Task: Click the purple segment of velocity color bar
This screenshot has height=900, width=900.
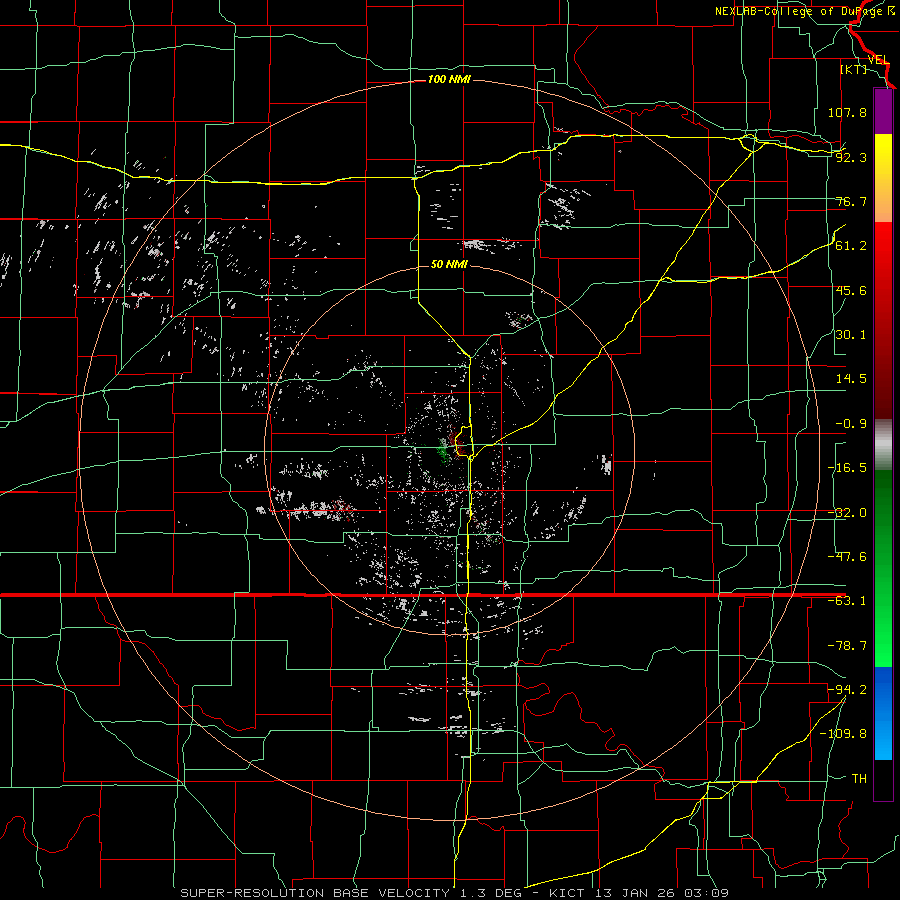Action: pos(883,111)
